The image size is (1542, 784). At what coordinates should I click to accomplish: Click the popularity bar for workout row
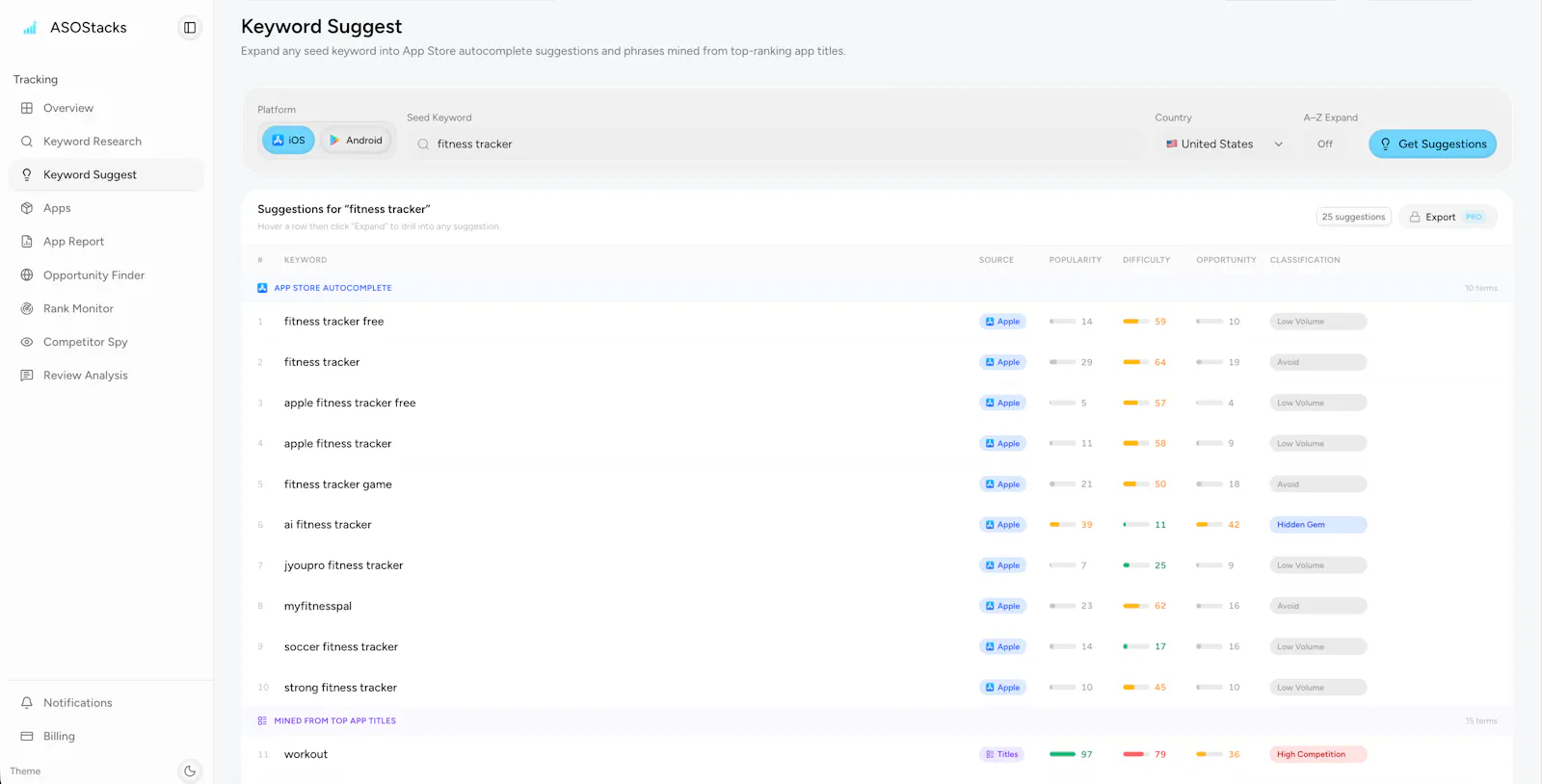click(x=1062, y=754)
